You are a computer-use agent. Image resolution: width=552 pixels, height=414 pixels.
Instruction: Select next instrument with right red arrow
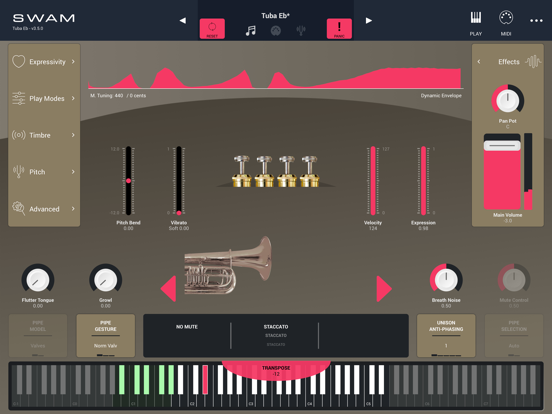pyautogui.click(x=384, y=289)
